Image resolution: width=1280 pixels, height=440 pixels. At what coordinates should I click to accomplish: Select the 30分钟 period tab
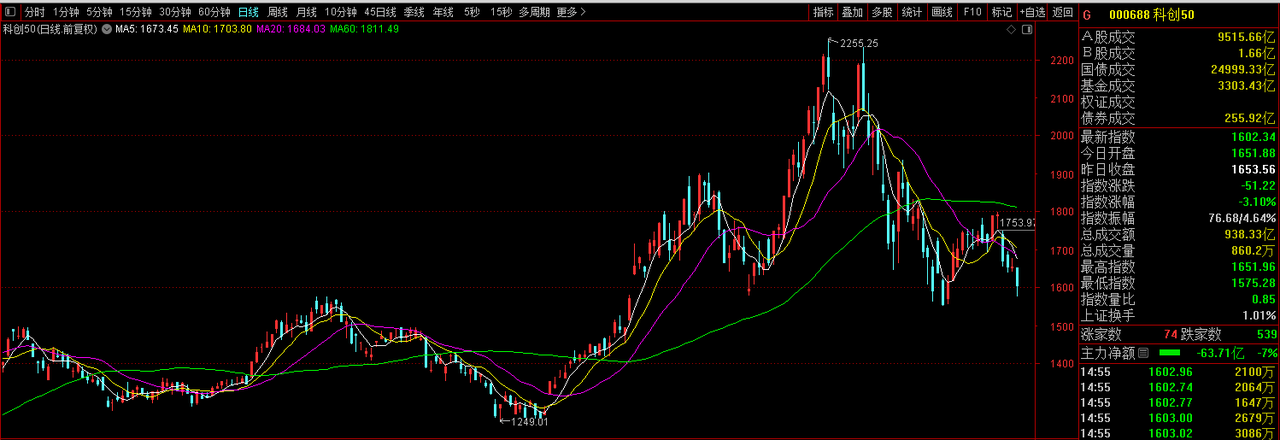175,12
